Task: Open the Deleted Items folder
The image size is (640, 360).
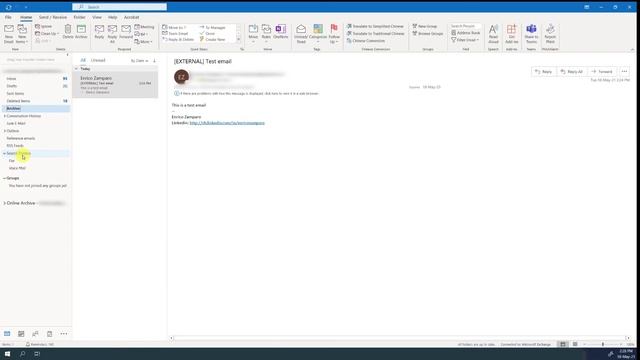Action: pos(18,101)
